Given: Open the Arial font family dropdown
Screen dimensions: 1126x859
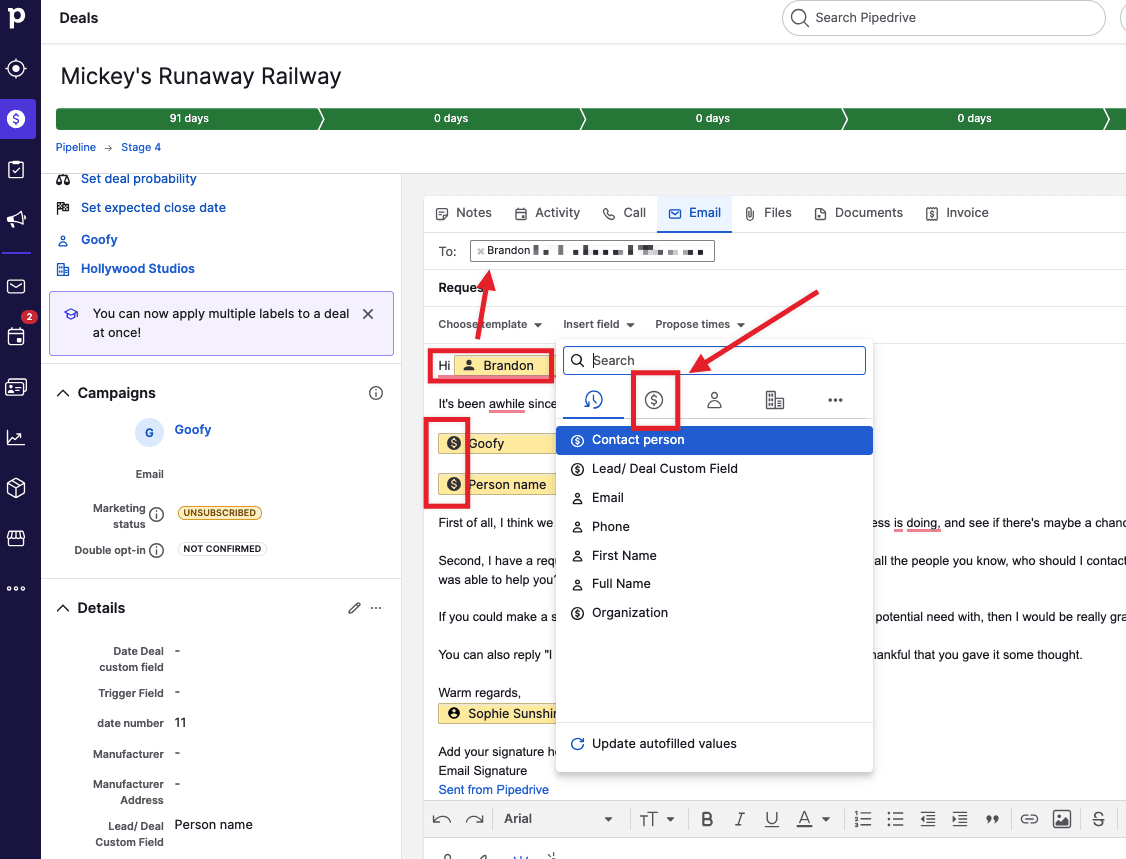Looking at the screenshot, I should coord(558,819).
